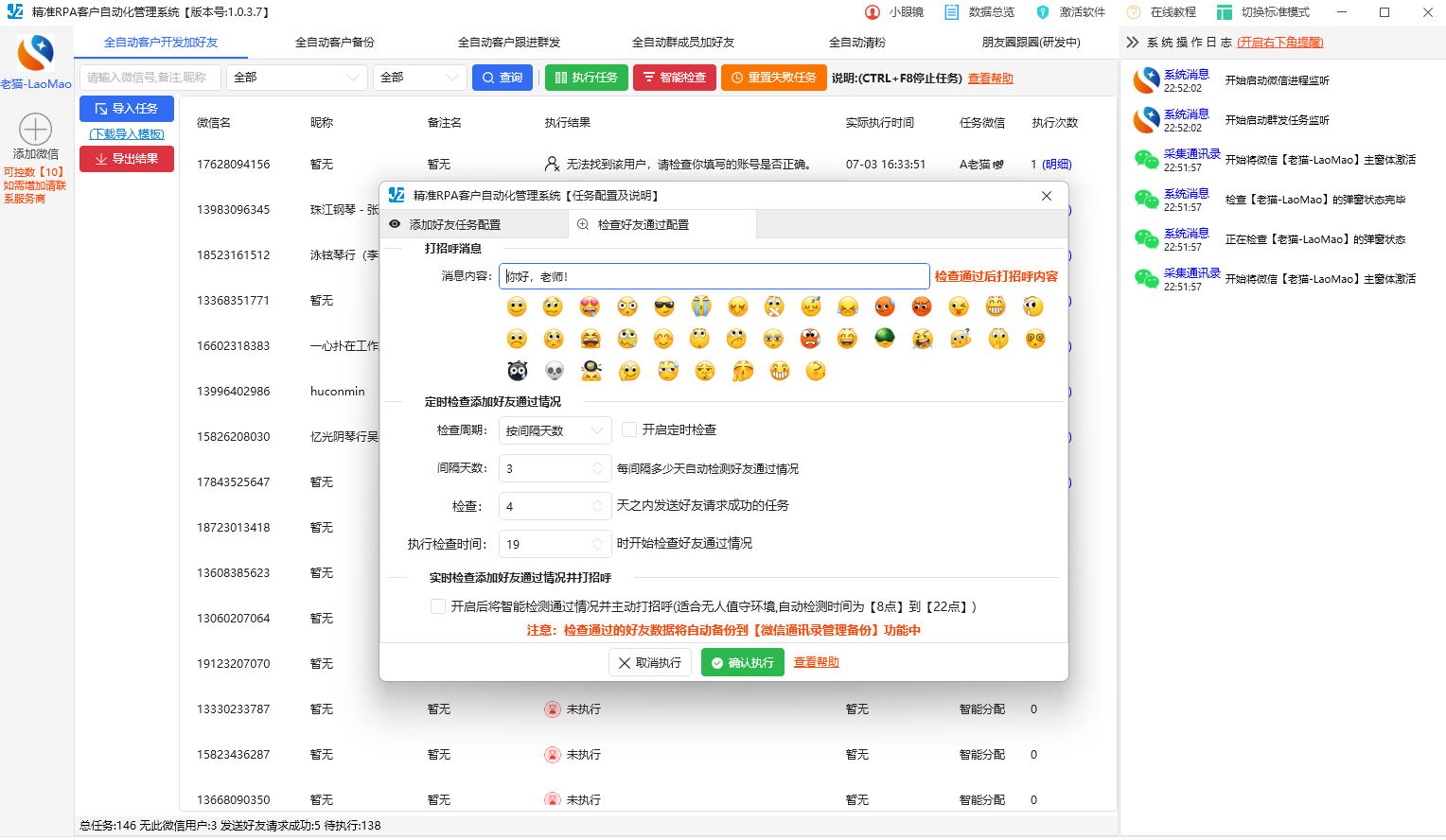Open the 全自动客户备份 tab

(335, 43)
